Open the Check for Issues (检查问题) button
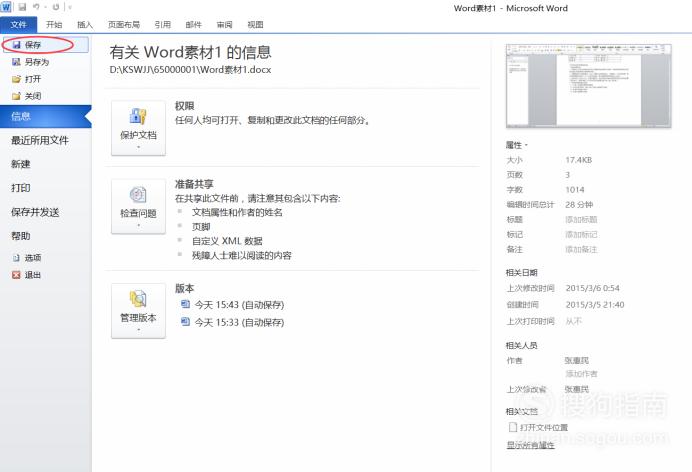Screen dimensions: 692x472 [138, 206]
